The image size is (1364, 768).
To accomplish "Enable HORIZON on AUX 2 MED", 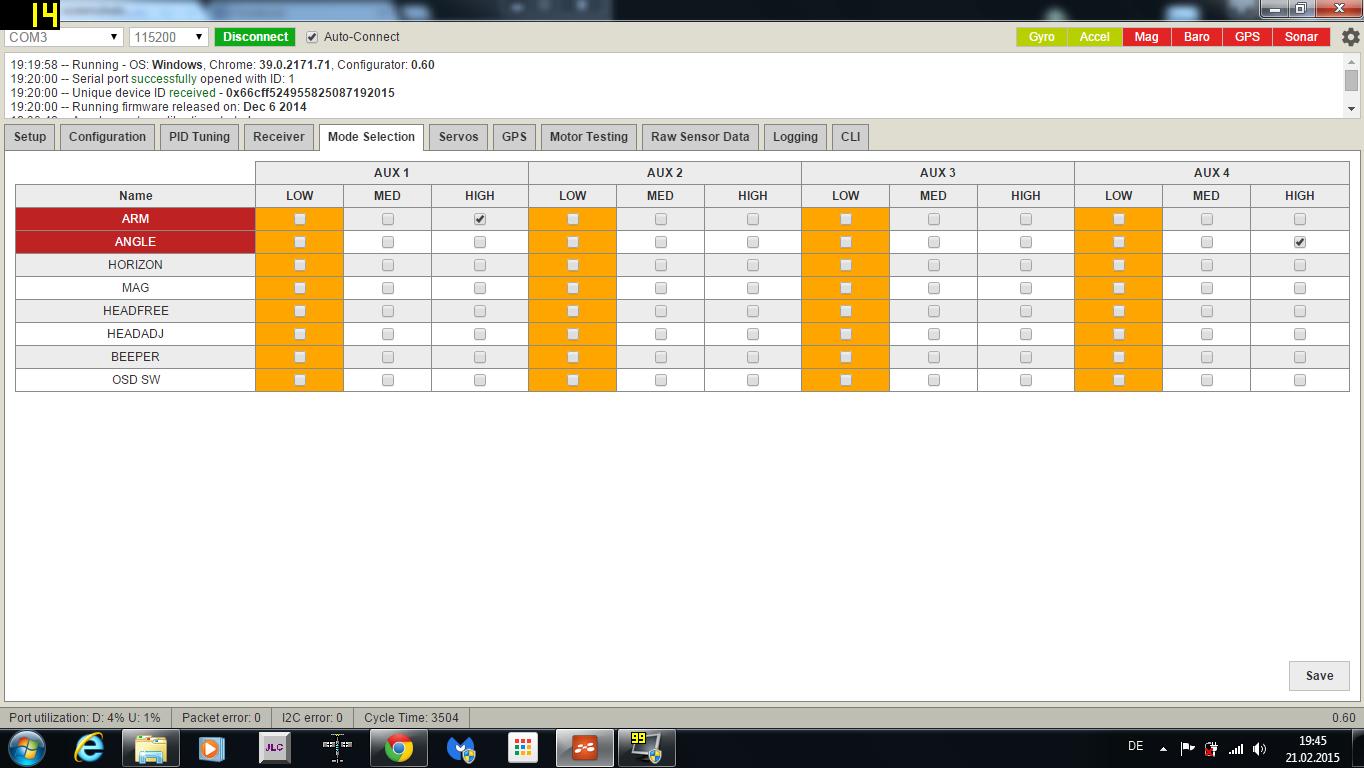I will [x=660, y=265].
